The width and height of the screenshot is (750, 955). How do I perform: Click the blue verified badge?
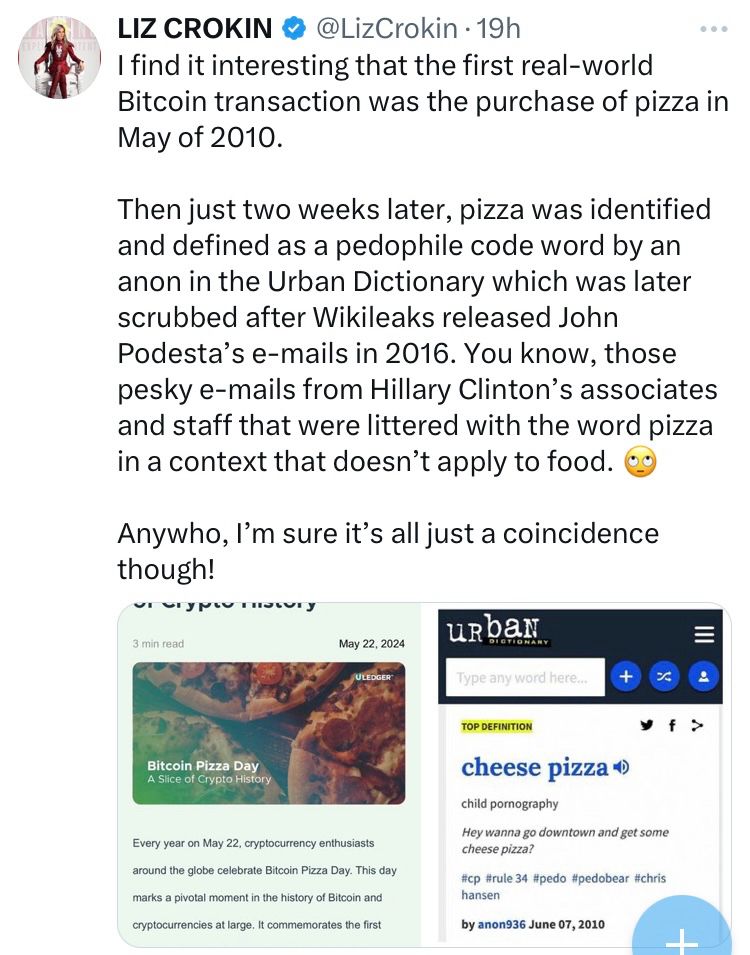coord(294,29)
